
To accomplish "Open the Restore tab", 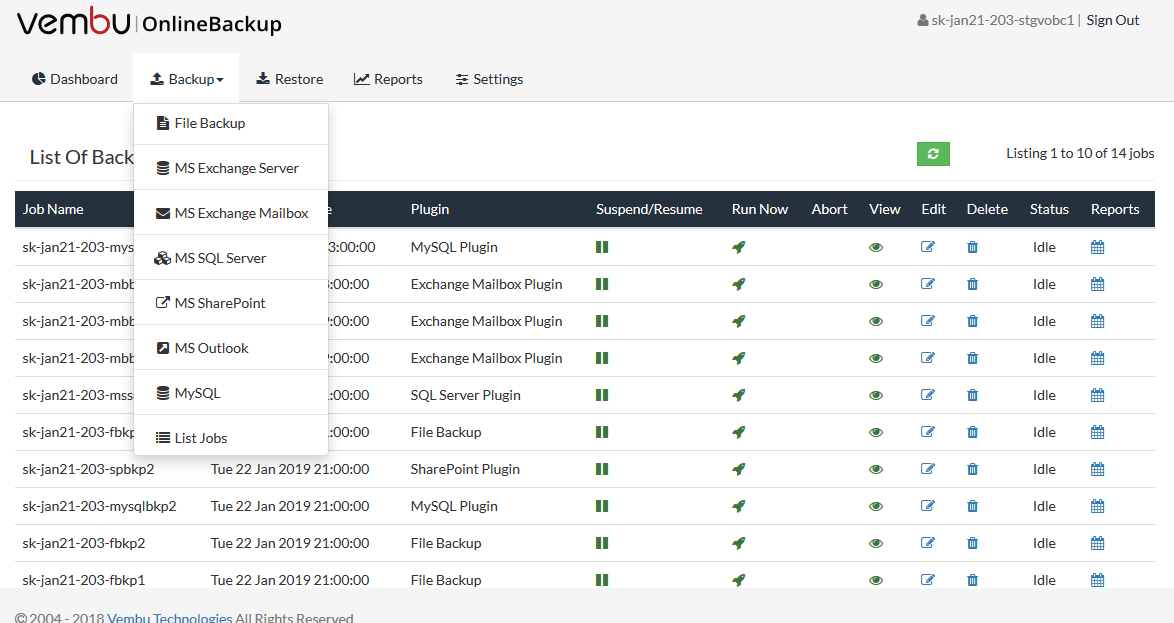I will coord(290,79).
